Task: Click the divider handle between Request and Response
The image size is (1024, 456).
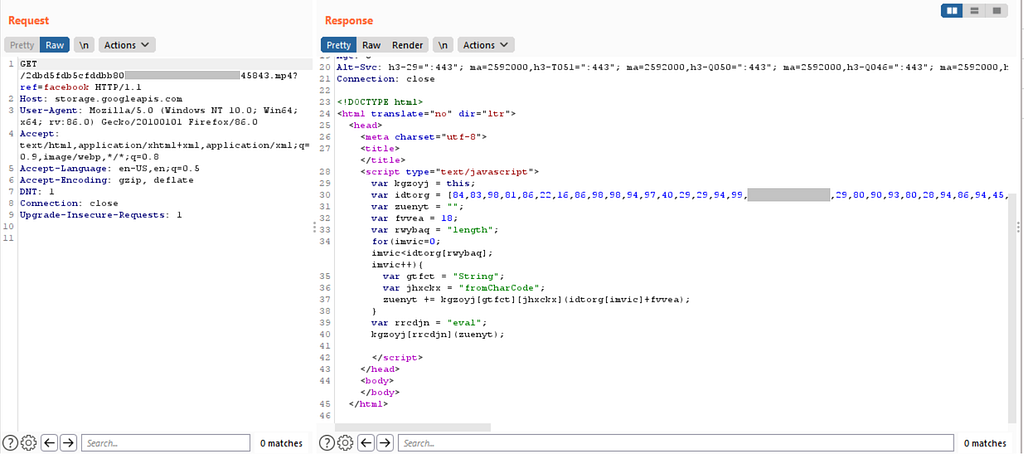Action: [315, 227]
